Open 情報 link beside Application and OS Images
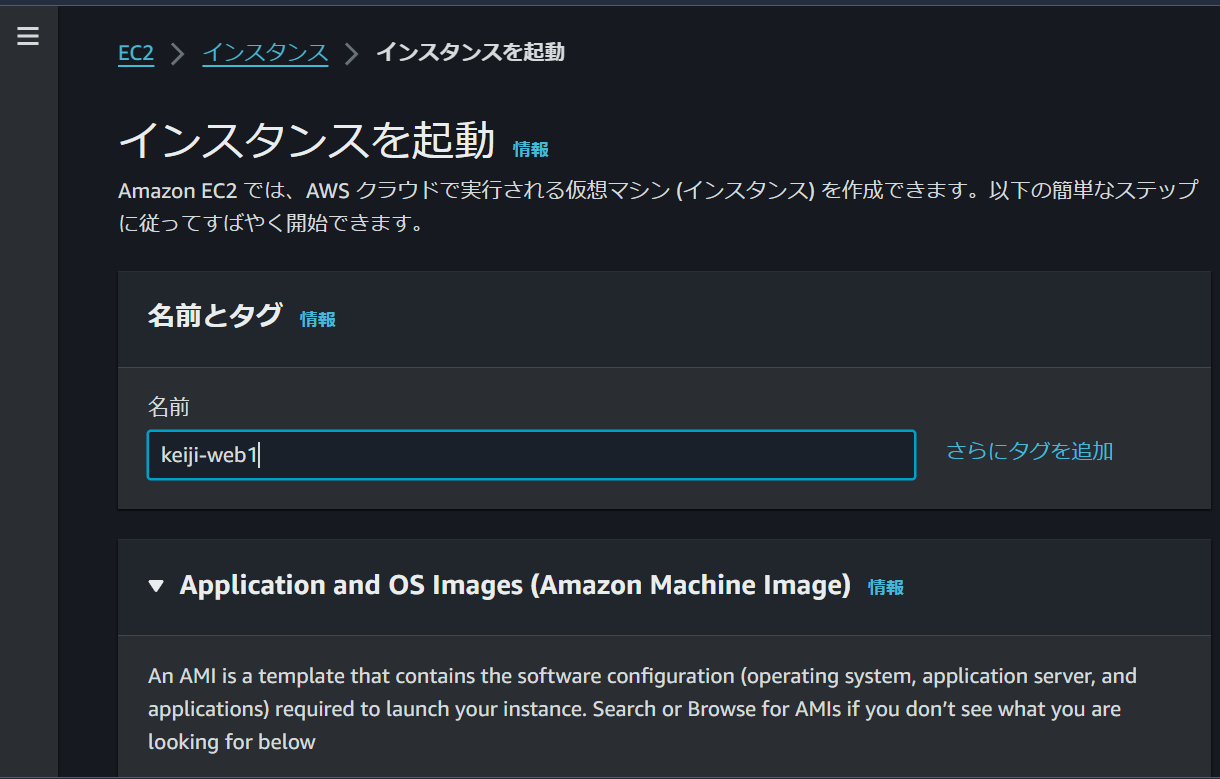This screenshot has height=779, width=1220. coord(886,588)
